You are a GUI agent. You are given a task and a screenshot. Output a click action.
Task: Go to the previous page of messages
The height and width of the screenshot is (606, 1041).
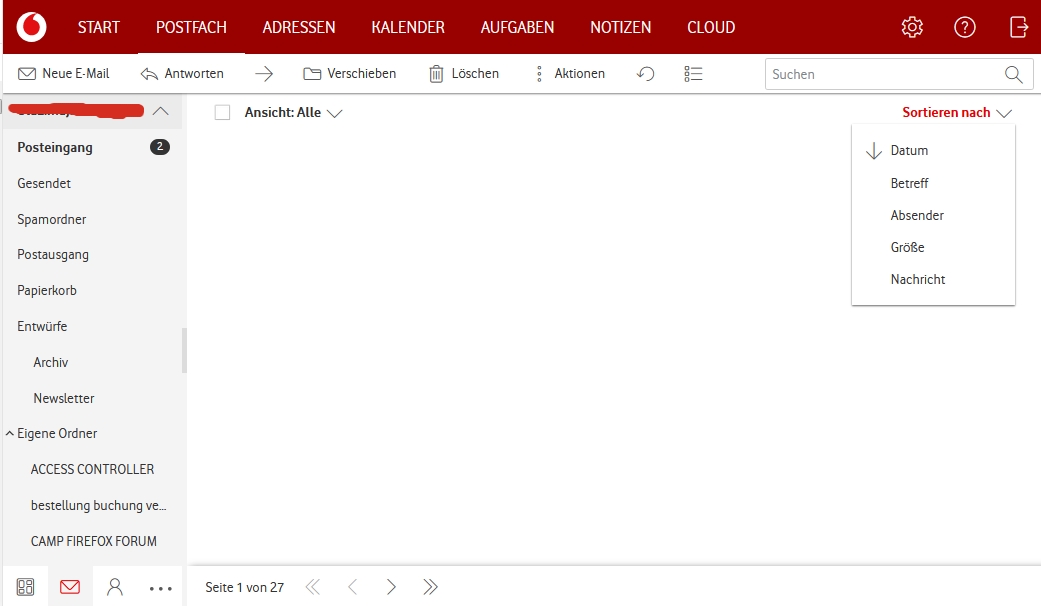tap(353, 587)
